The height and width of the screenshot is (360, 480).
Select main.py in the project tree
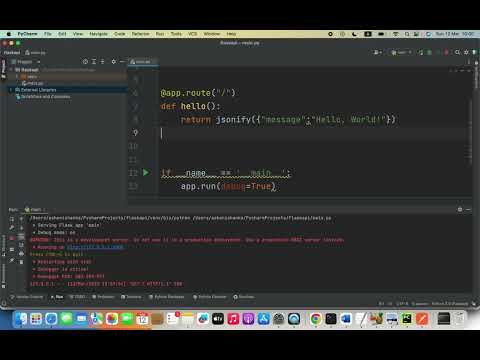tap(33, 83)
